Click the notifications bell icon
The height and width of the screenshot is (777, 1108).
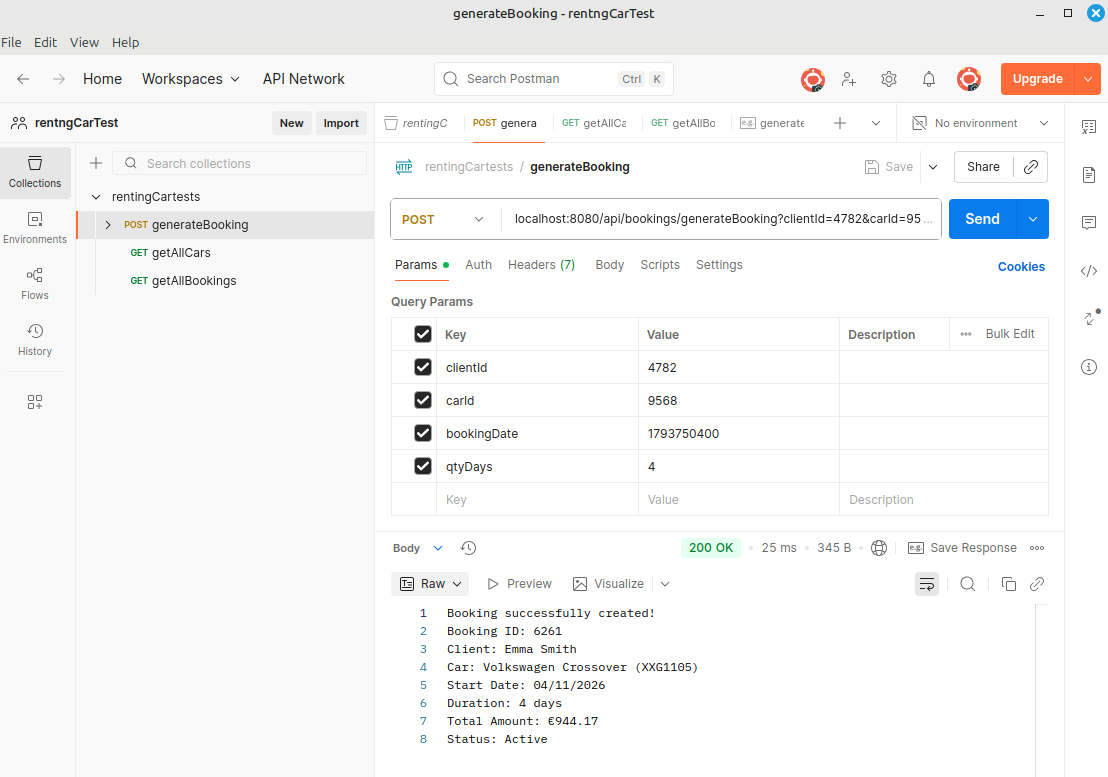click(929, 79)
